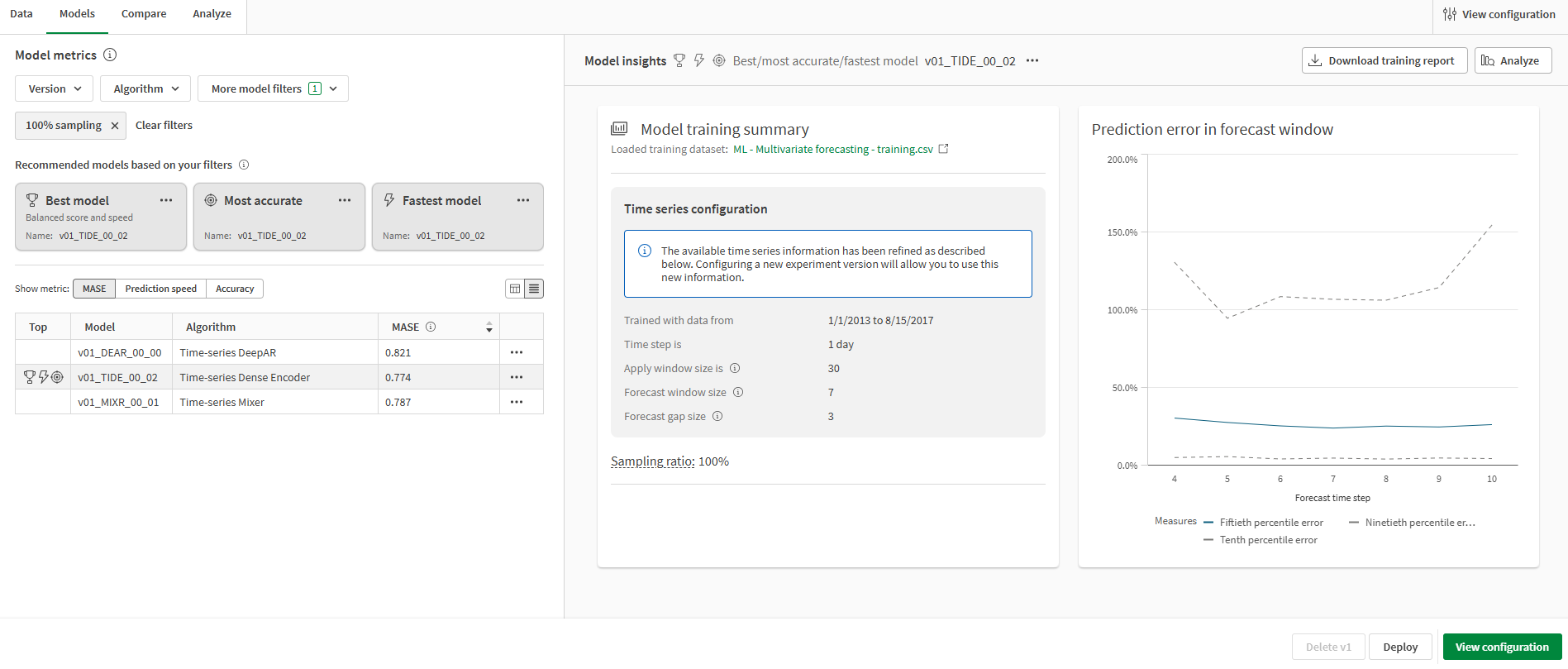Open Fastest model card options menu

(x=523, y=200)
